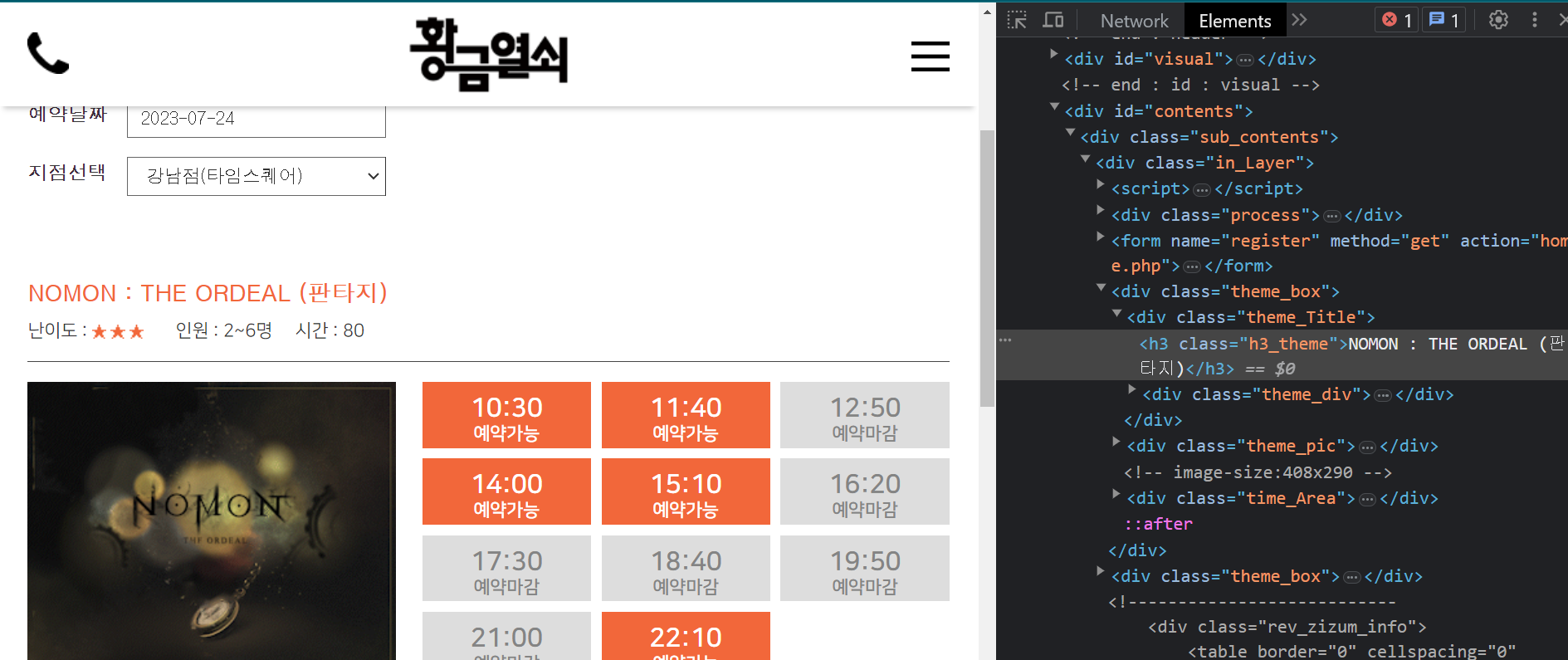The width and height of the screenshot is (1568, 660).
Task: Select the ::after pseudo-element row
Action: click(x=1159, y=524)
